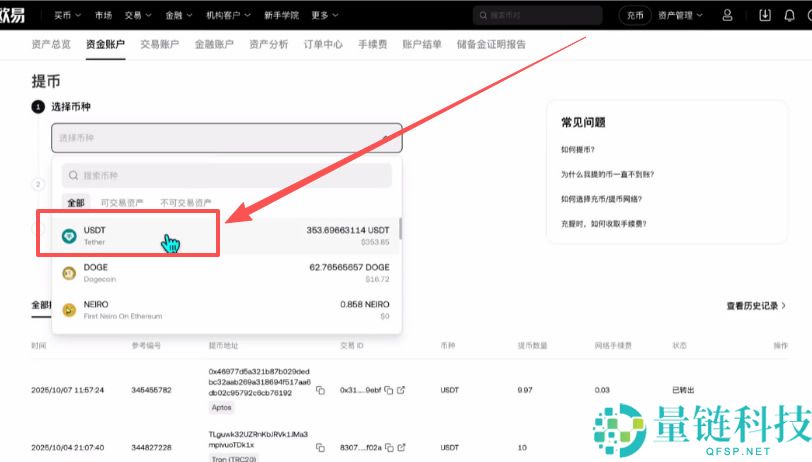Open 查看历史记录 link

click(x=756, y=306)
